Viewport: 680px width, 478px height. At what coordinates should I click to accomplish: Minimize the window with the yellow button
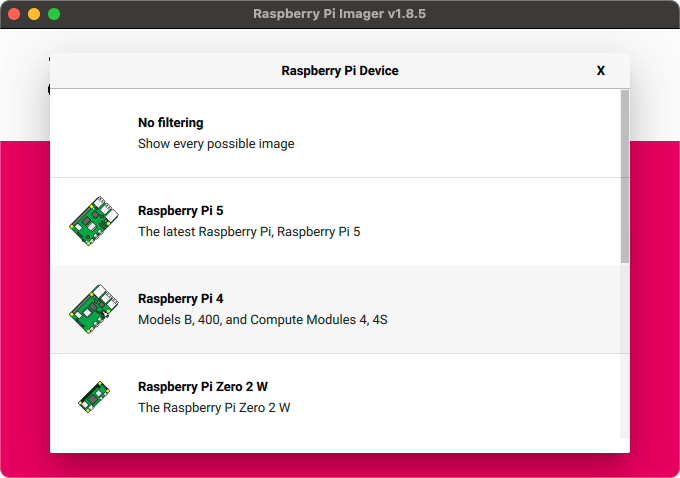33,14
